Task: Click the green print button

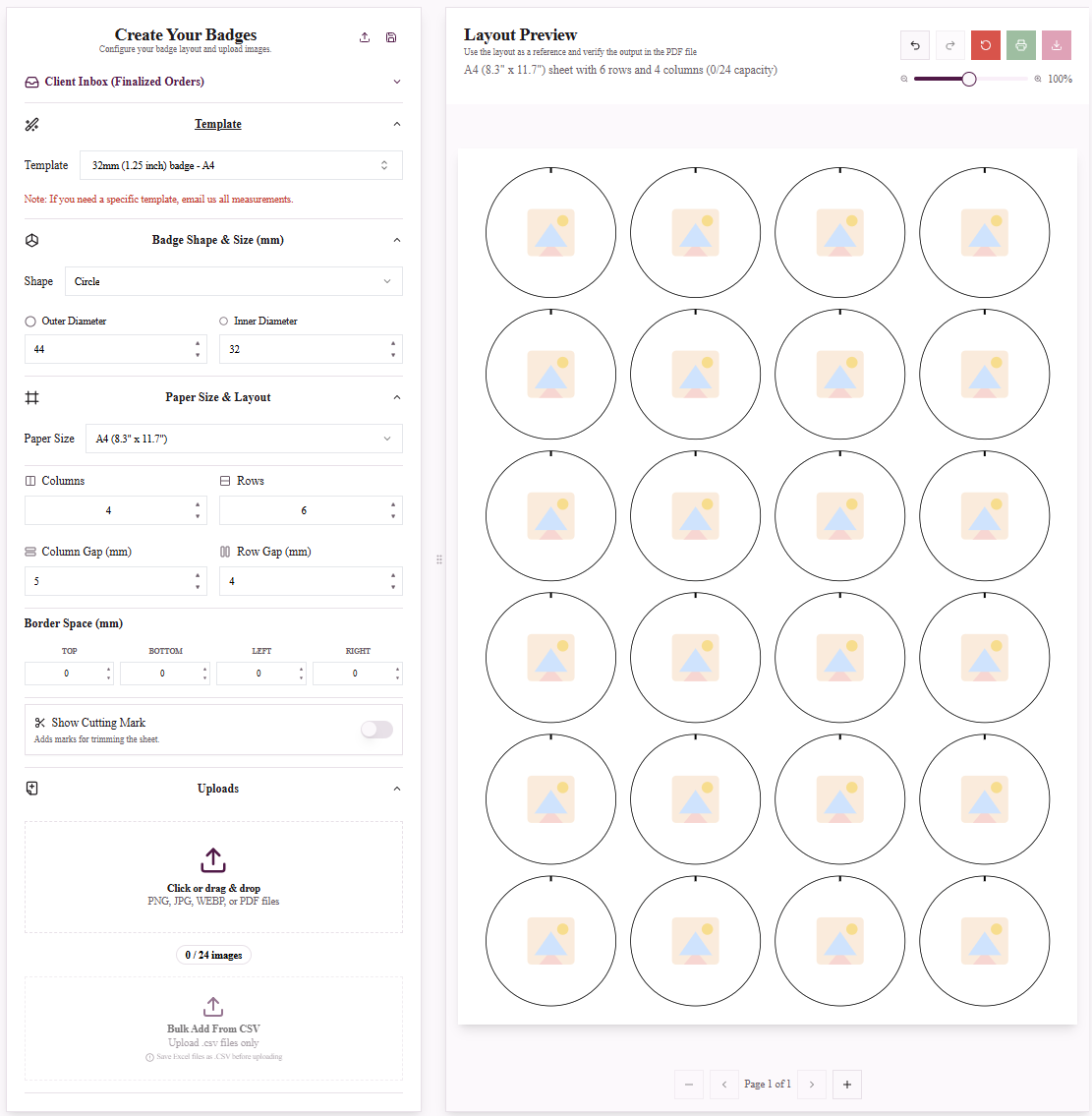Action: pyautogui.click(x=1021, y=45)
